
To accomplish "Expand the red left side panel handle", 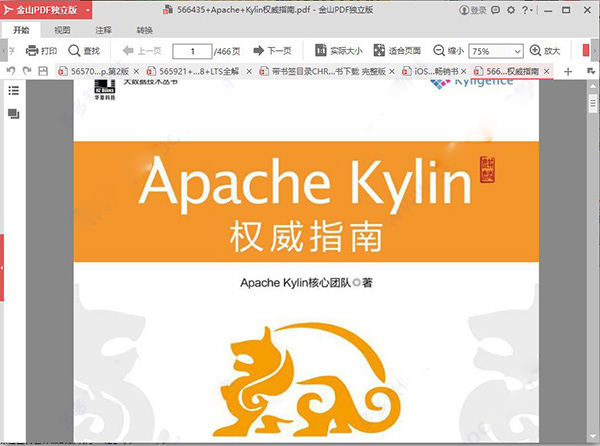I will (x=2, y=268).
